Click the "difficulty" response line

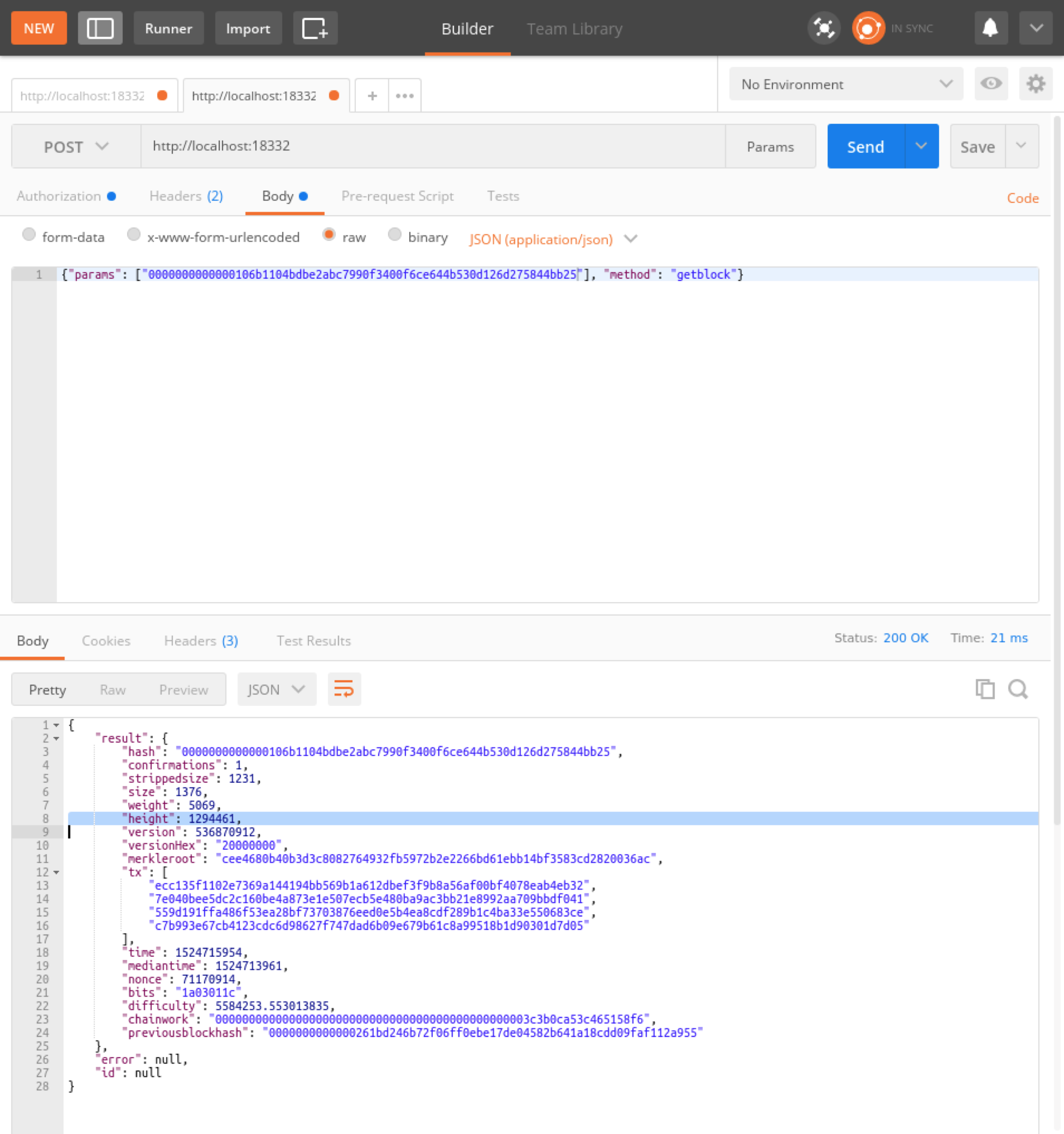coord(228,1006)
